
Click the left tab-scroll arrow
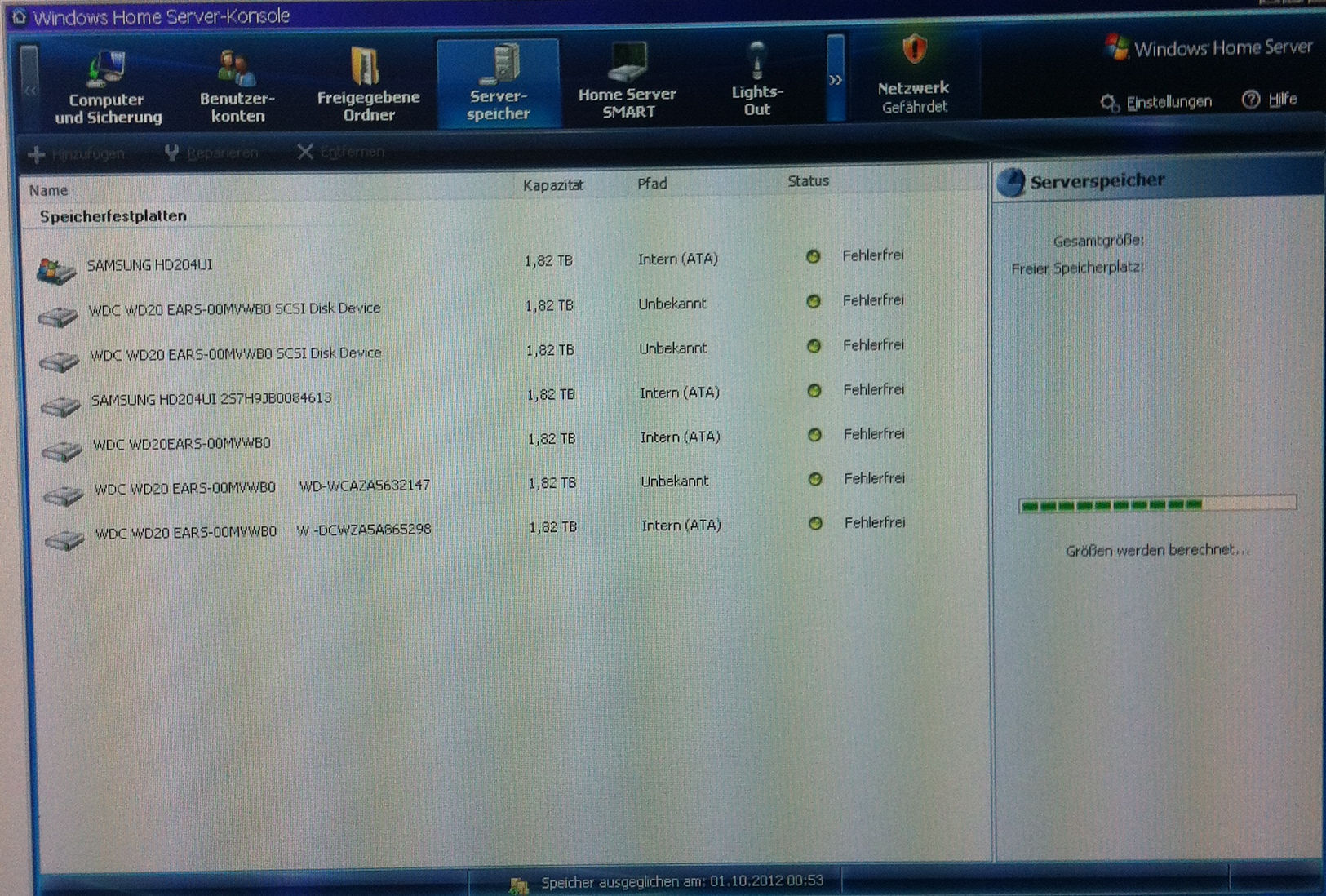29,88
